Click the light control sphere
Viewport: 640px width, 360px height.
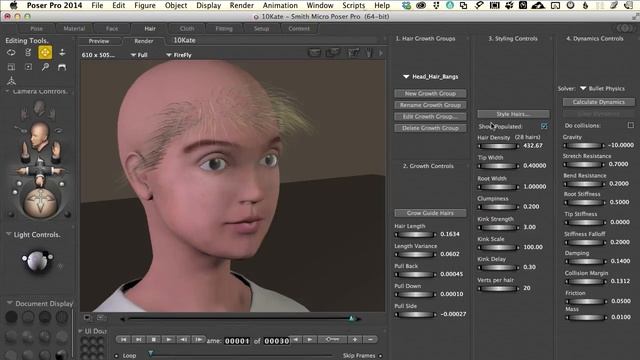37,260
